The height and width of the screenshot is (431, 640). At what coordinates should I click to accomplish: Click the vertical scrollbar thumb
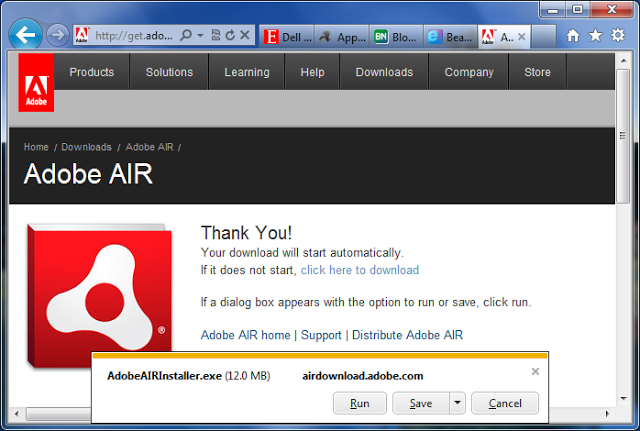(623, 136)
